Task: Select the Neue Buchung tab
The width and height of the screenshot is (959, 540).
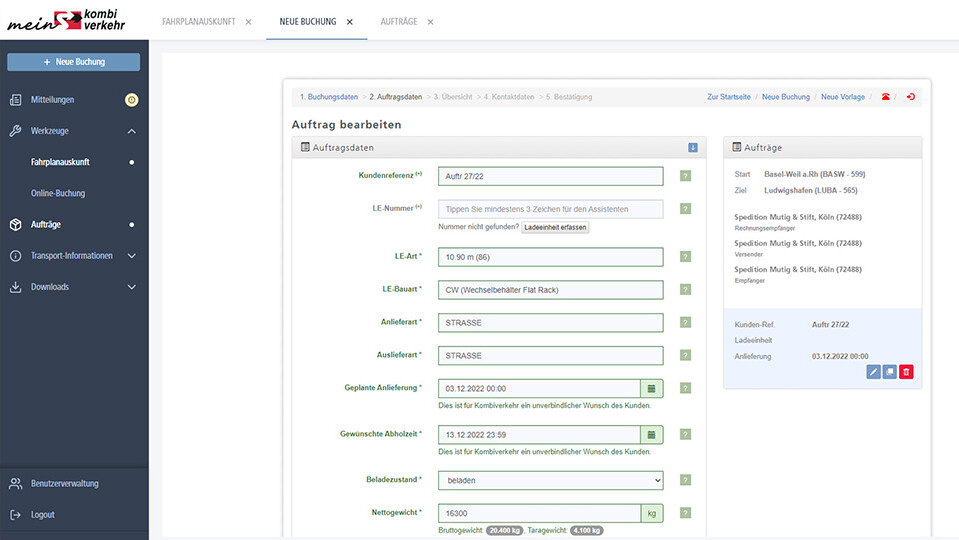Action: tap(308, 21)
